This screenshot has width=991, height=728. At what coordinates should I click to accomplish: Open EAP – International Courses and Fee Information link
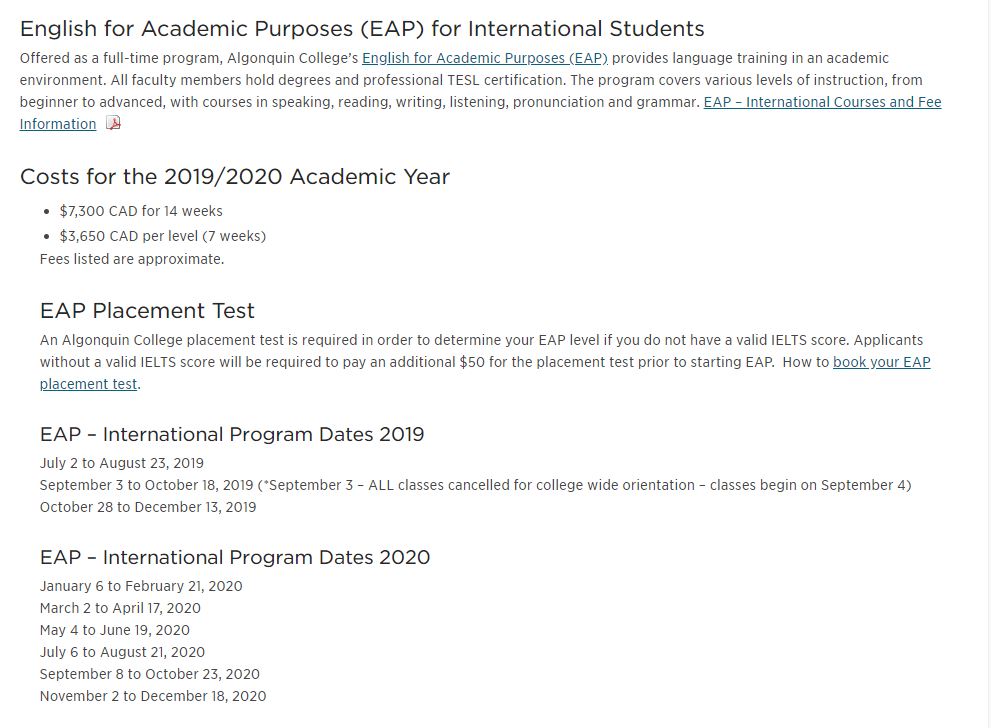822,102
